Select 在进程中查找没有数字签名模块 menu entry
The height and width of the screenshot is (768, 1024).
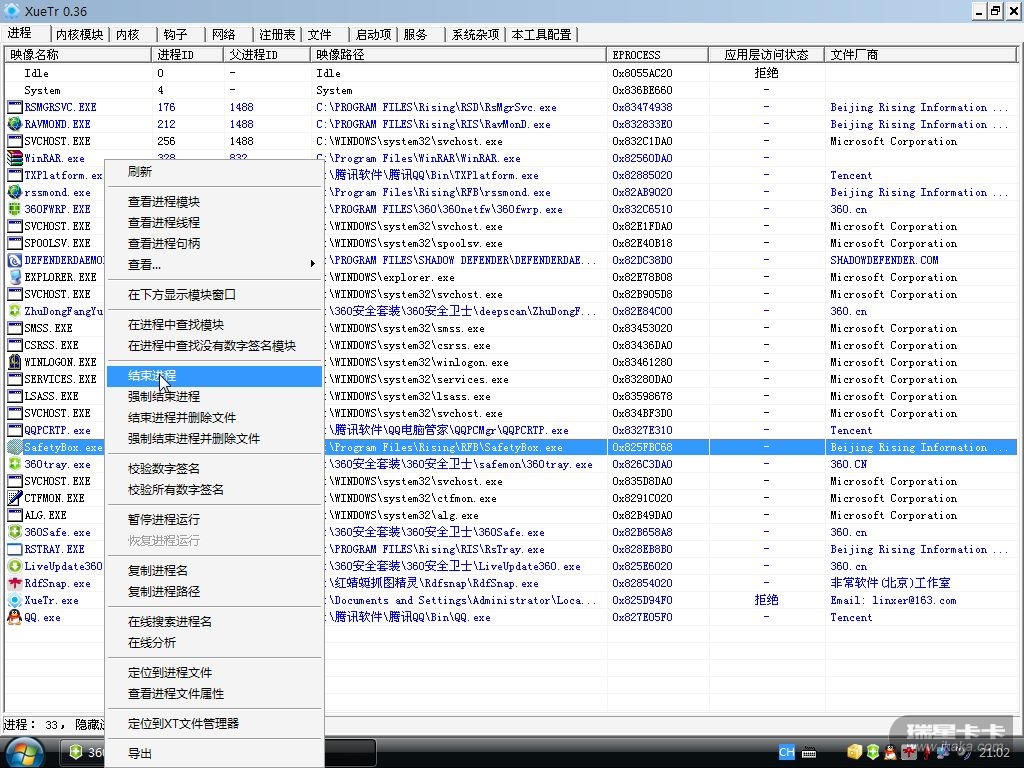pos(212,345)
